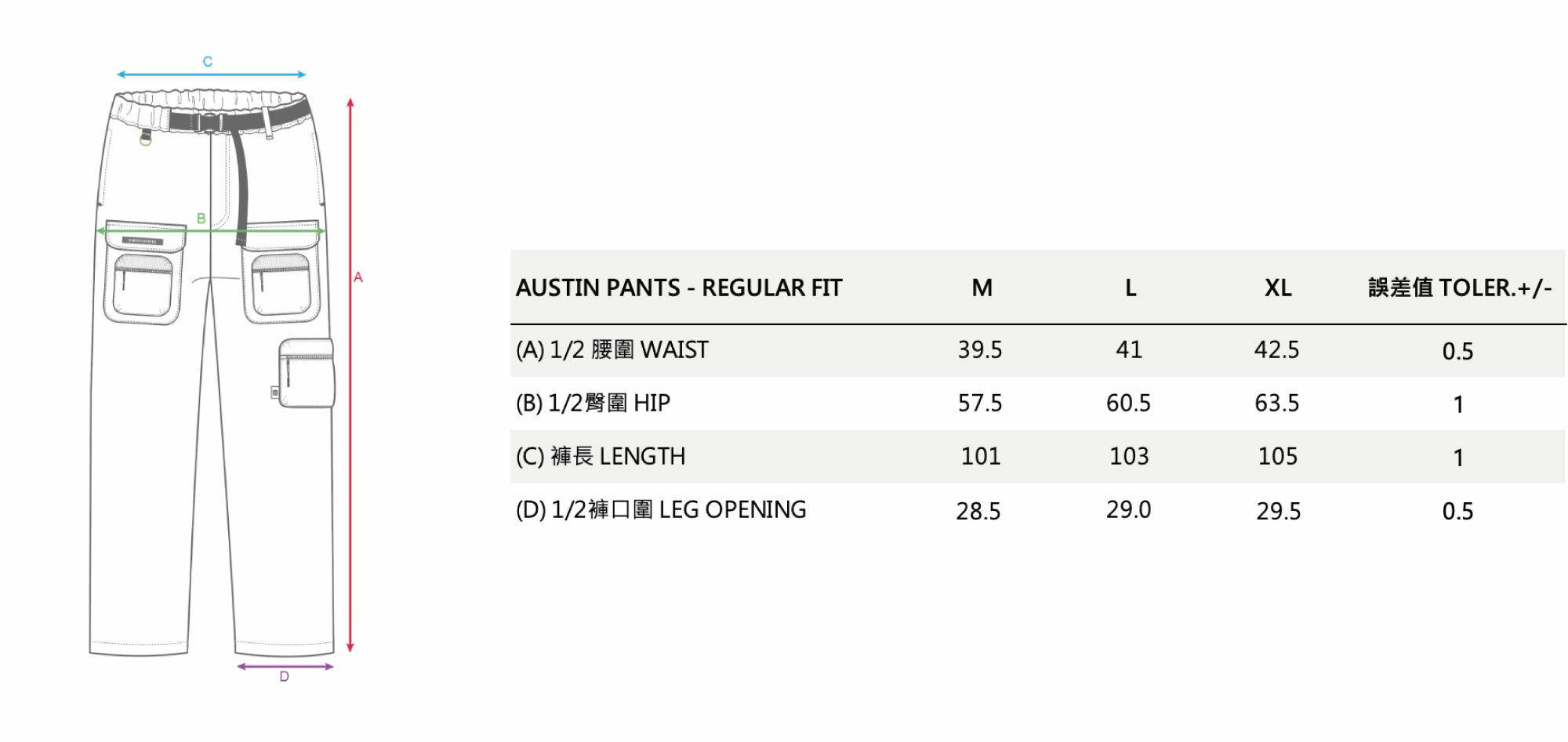Click the (D) LEG OPENING row label
This screenshot has width=1568, height=742.
661,510
